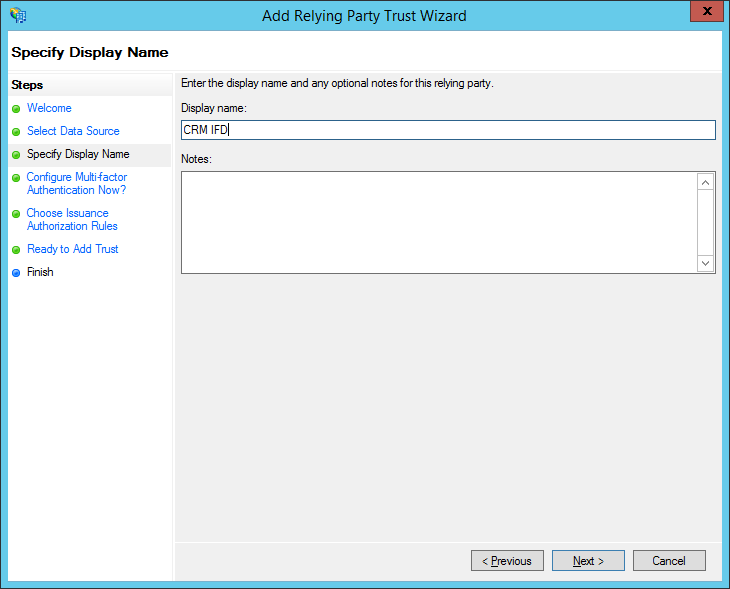Image resolution: width=730 pixels, height=589 pixels.
Task: Click the green bullet beside Ready to Add Trust
Action: pyautogui.click(x=16, y=250)
